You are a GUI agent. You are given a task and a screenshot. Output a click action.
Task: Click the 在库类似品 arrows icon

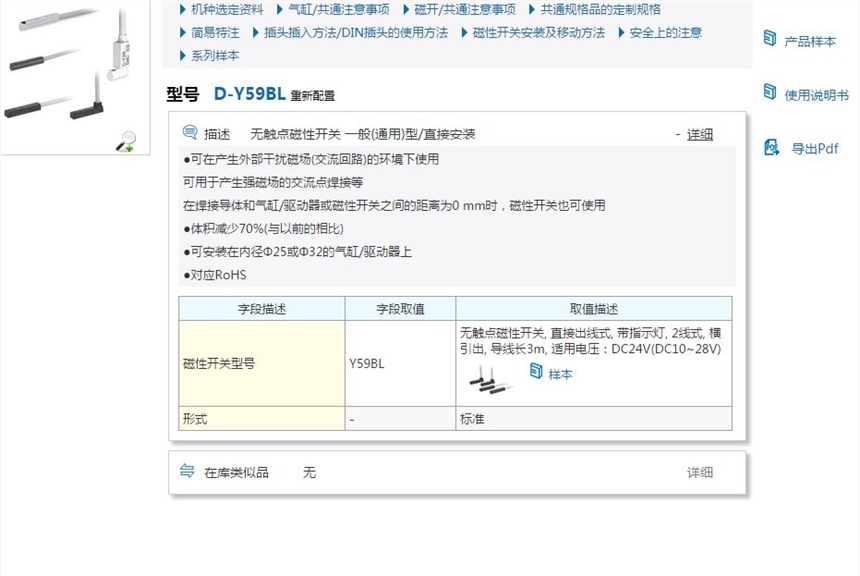coord(187,471)
